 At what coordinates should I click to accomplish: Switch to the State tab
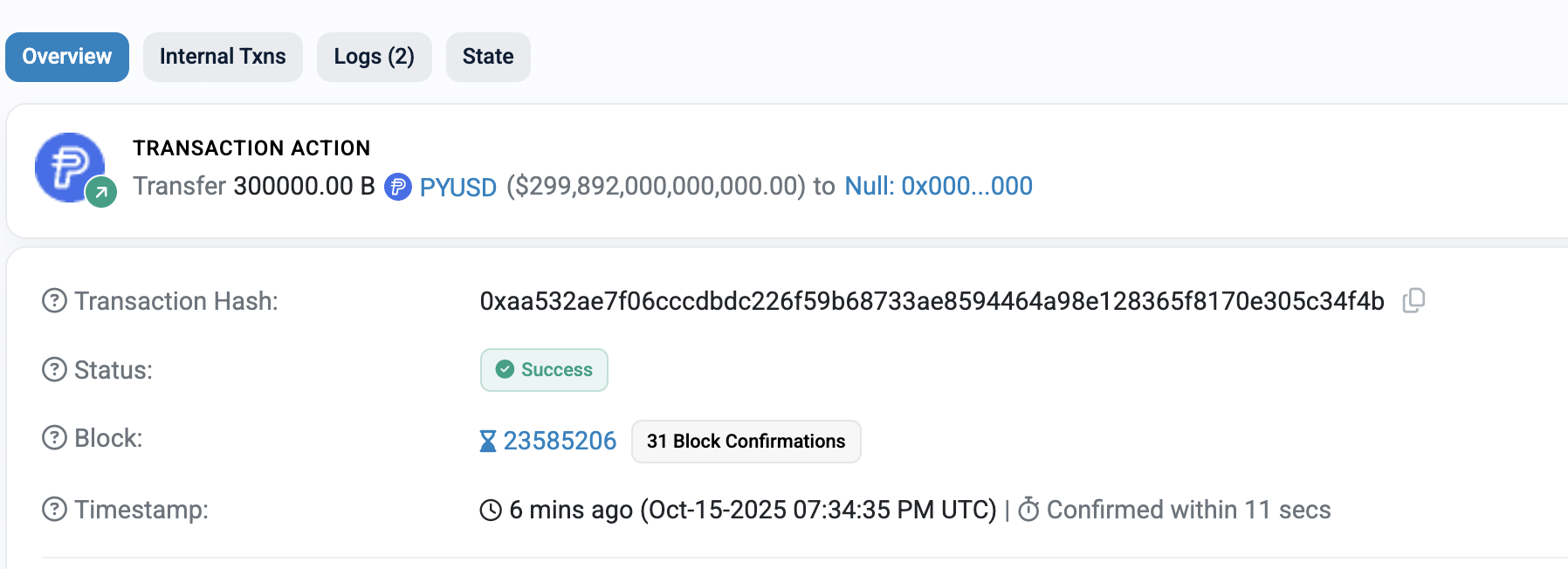[488, 57]
